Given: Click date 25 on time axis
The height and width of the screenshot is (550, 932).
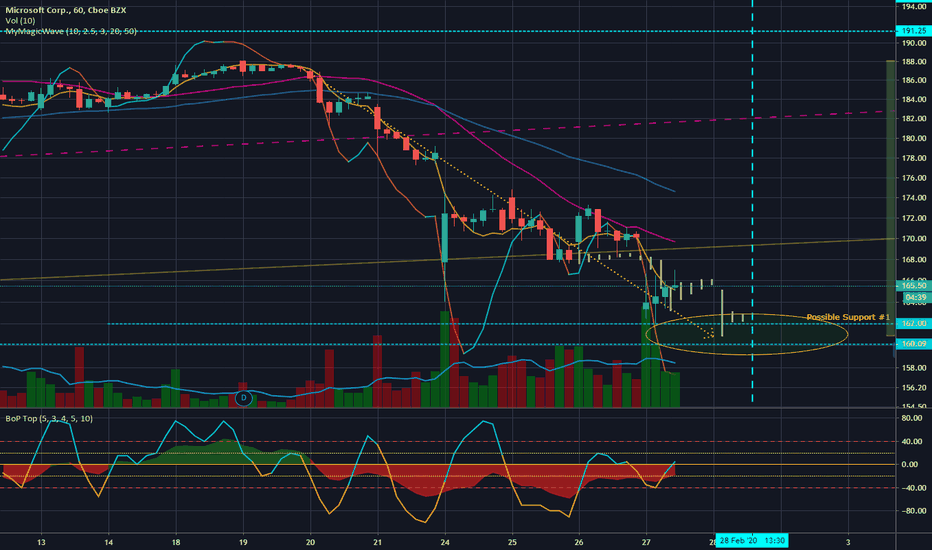Looking at the screenshot, I should pyautogui.click(x=512, y=542).
